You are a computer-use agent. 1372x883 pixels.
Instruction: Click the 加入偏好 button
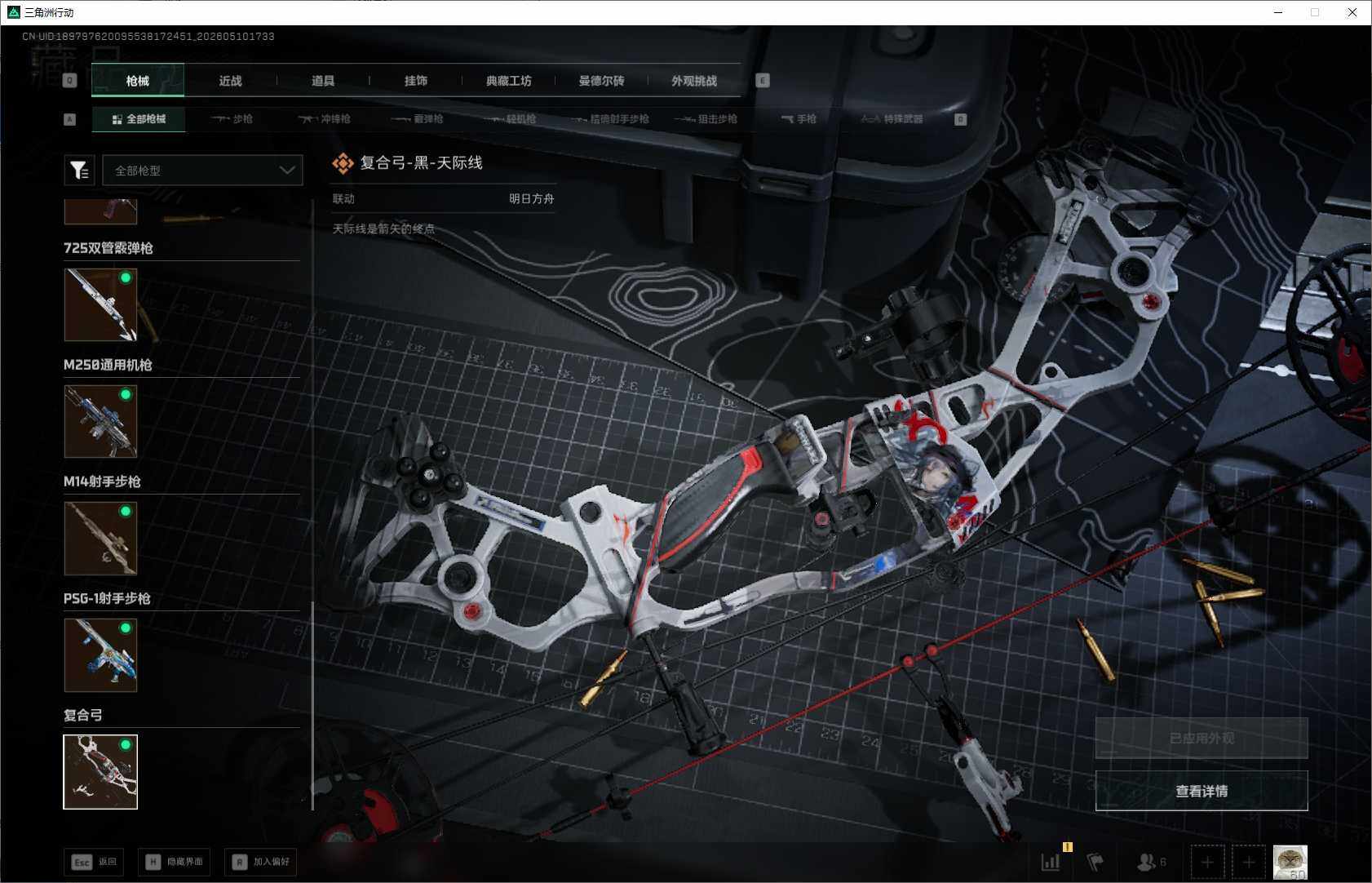pos(261,862)
